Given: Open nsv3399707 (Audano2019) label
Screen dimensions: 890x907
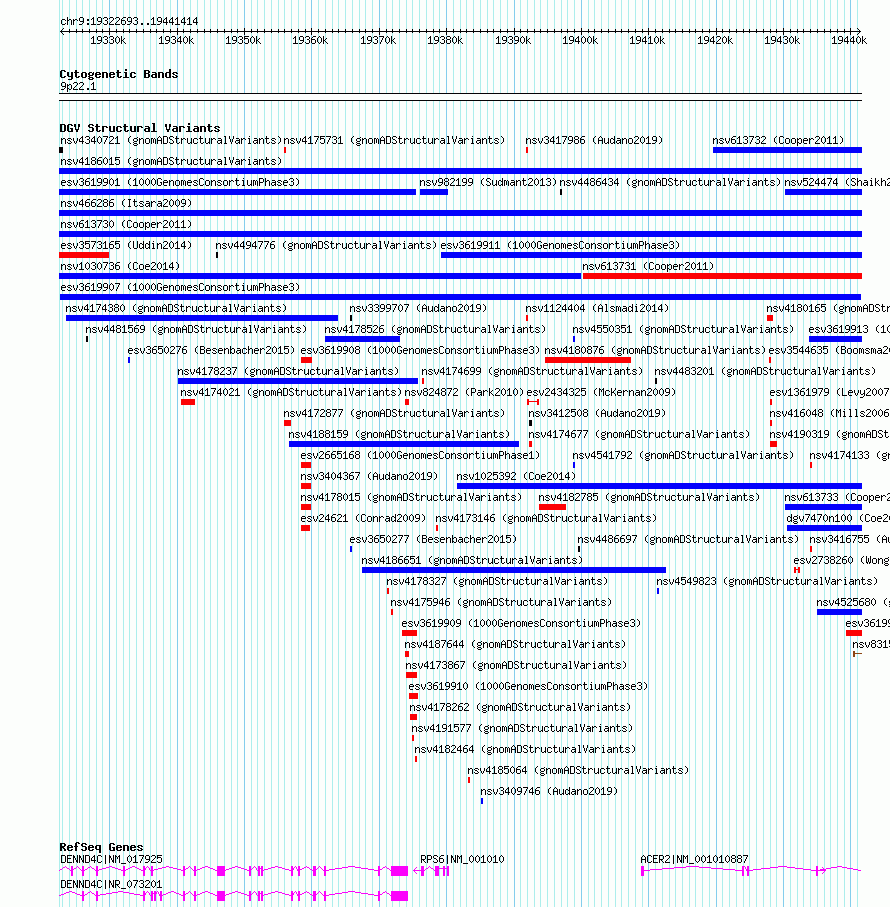Looking at the screenshot, I should 418,308.
